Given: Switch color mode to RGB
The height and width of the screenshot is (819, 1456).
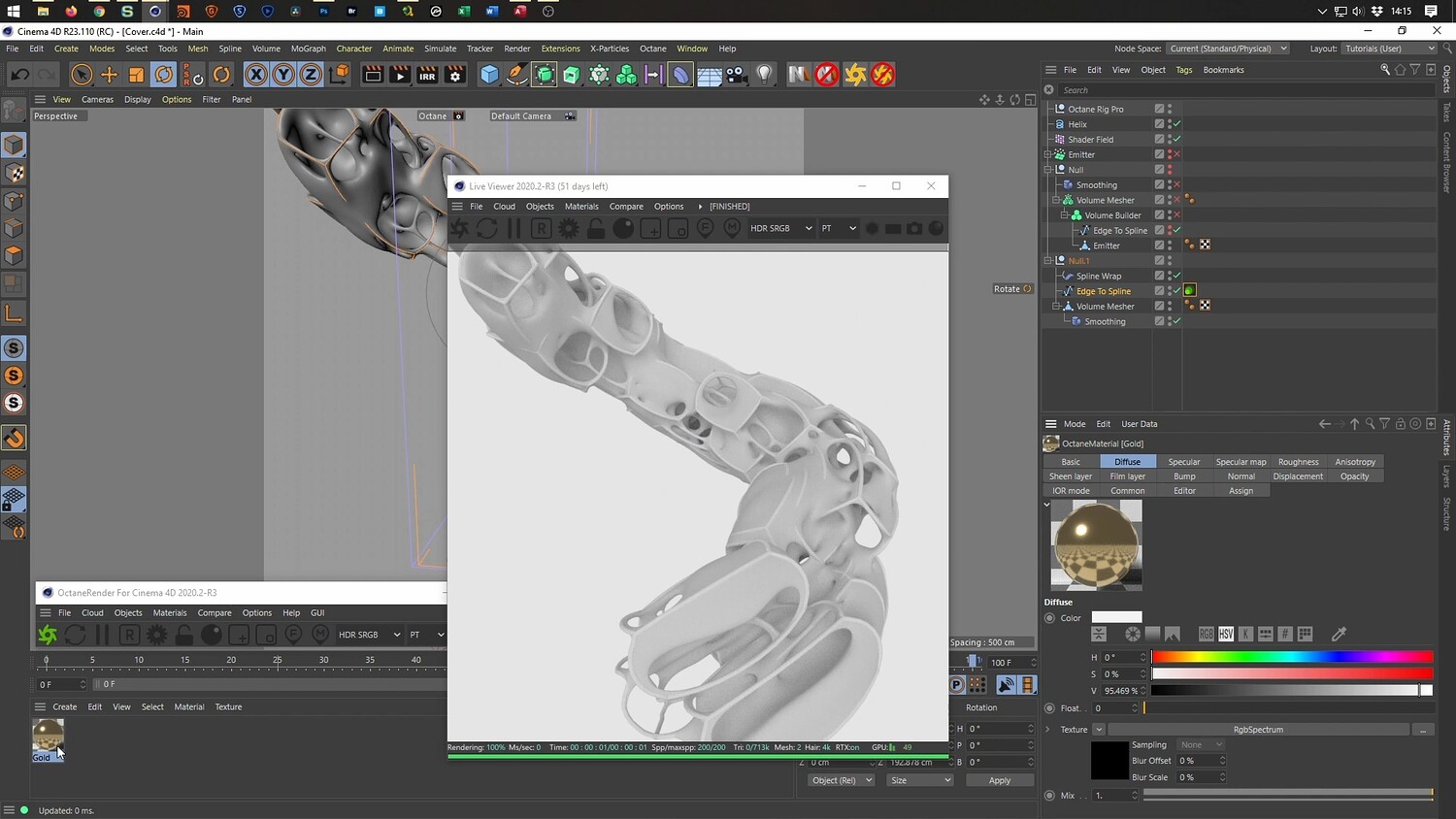Looking at the screenshot, I should [x=1206, y=634].
